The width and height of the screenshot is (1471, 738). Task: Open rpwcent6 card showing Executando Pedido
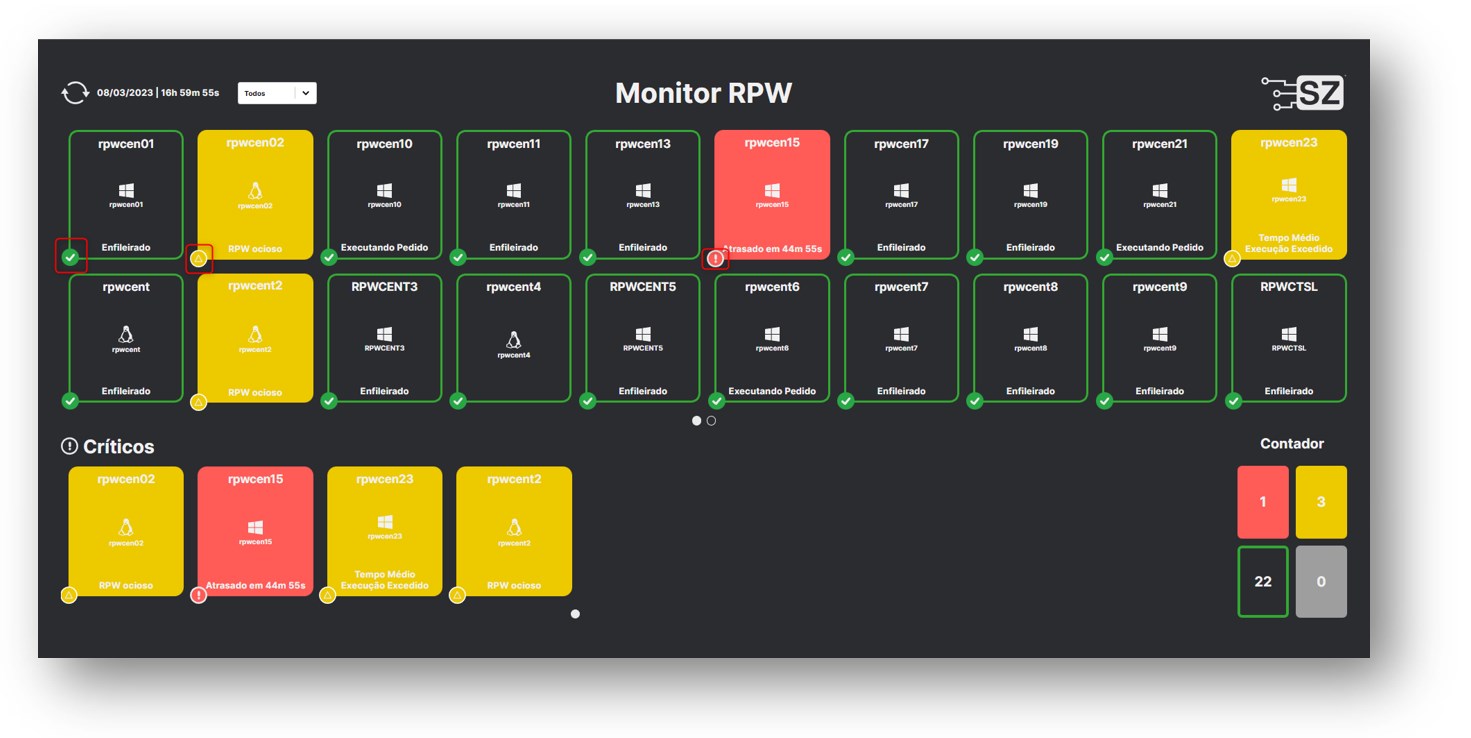772,338
